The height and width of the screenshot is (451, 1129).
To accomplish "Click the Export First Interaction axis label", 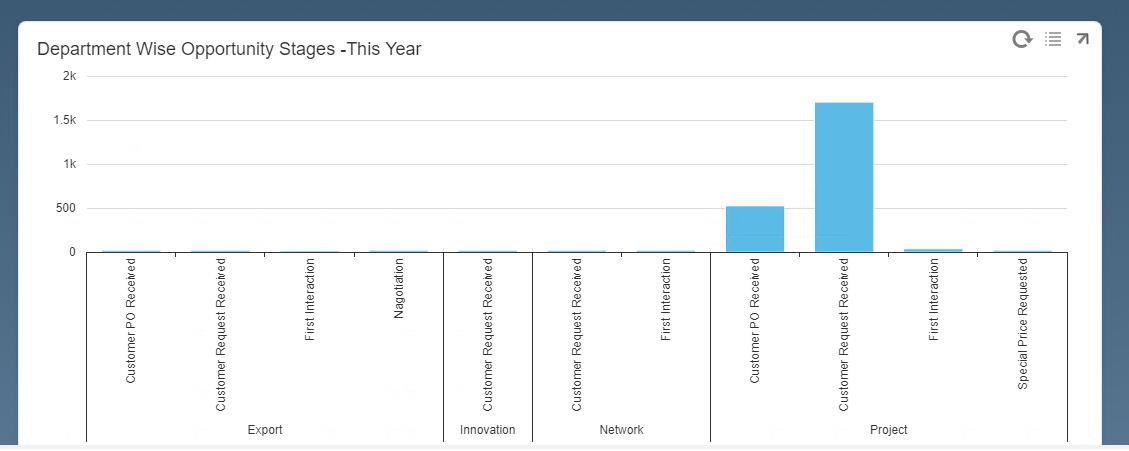I will (310, 300).
